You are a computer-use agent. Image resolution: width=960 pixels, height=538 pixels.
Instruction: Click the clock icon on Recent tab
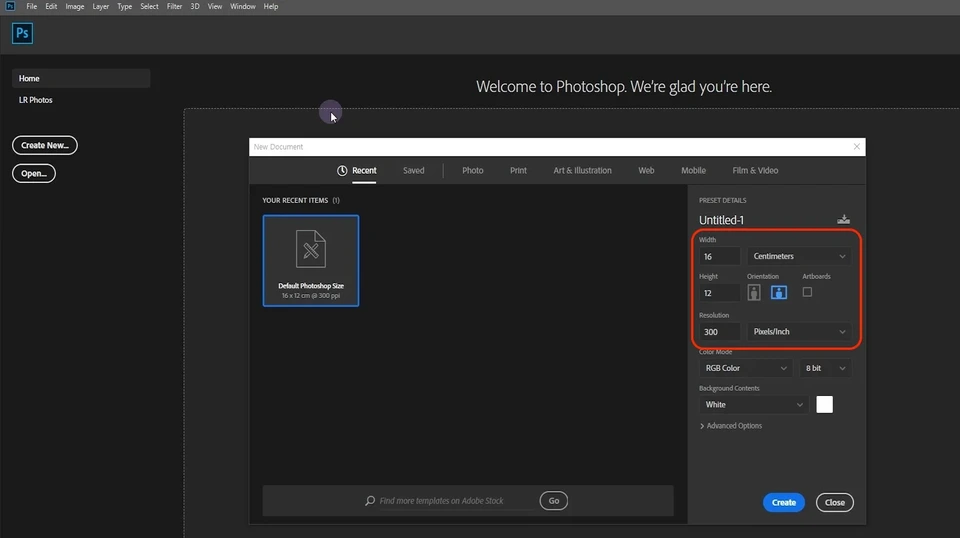click(x=342, y=171)
